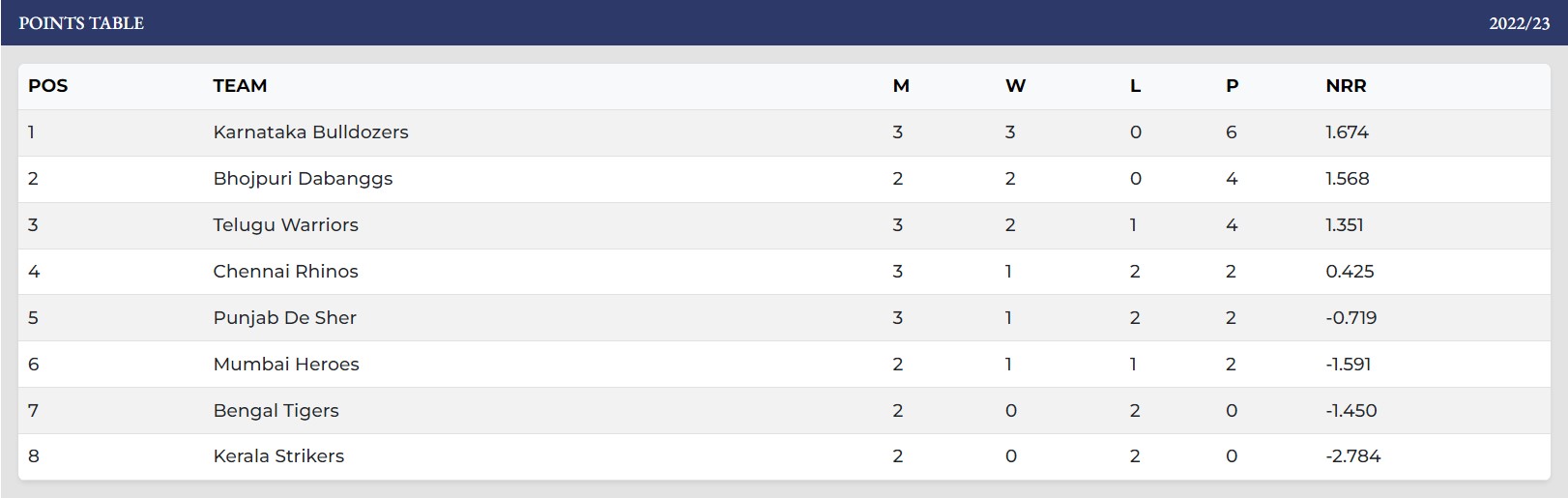The width and height of the screenshot is (1568, 498).
Task: Select Punjab De Sher in table
Action: click(x=284, y=318)
